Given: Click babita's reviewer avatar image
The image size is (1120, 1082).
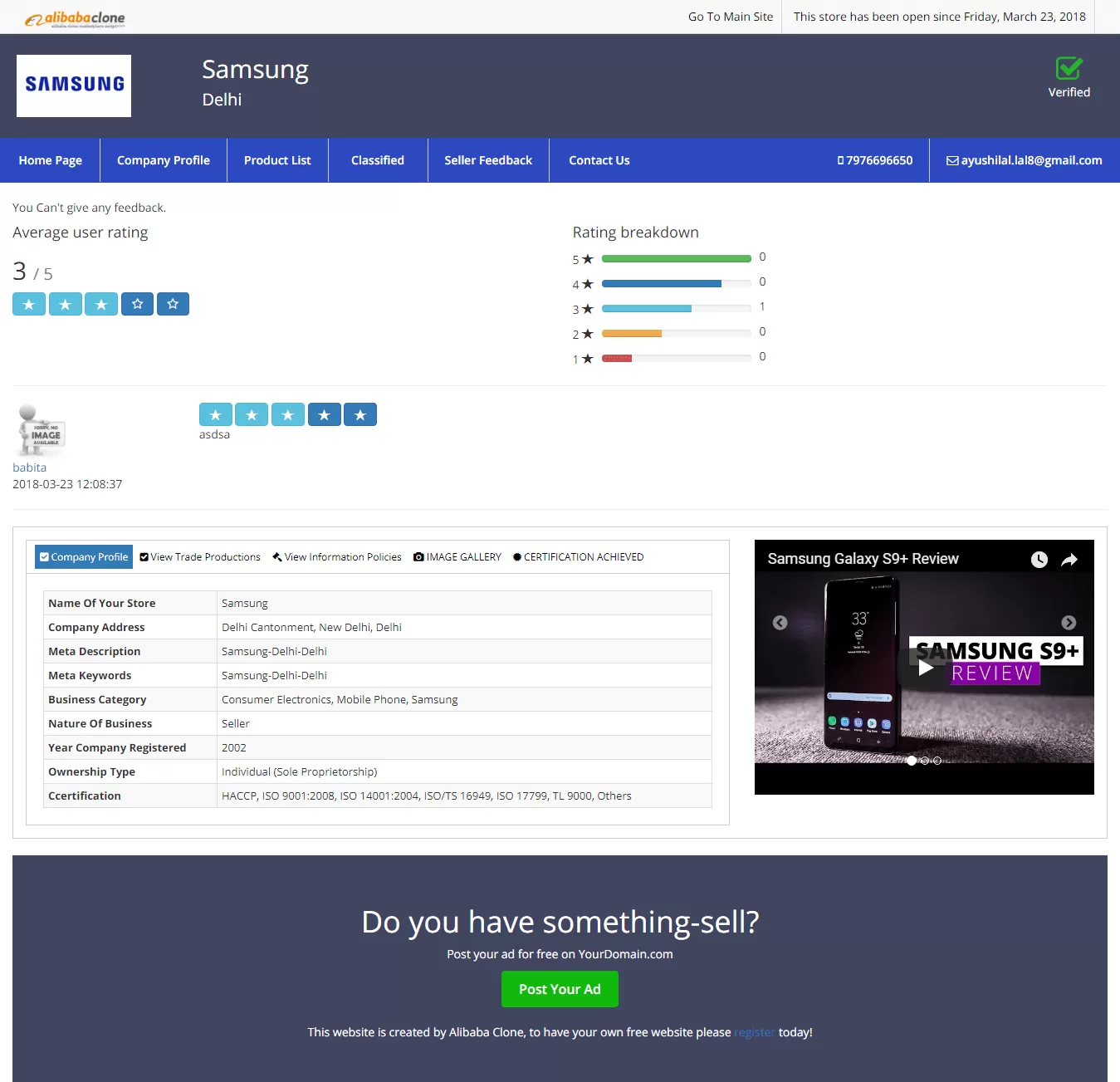Looking at the screenshot, I should [41, 430].
